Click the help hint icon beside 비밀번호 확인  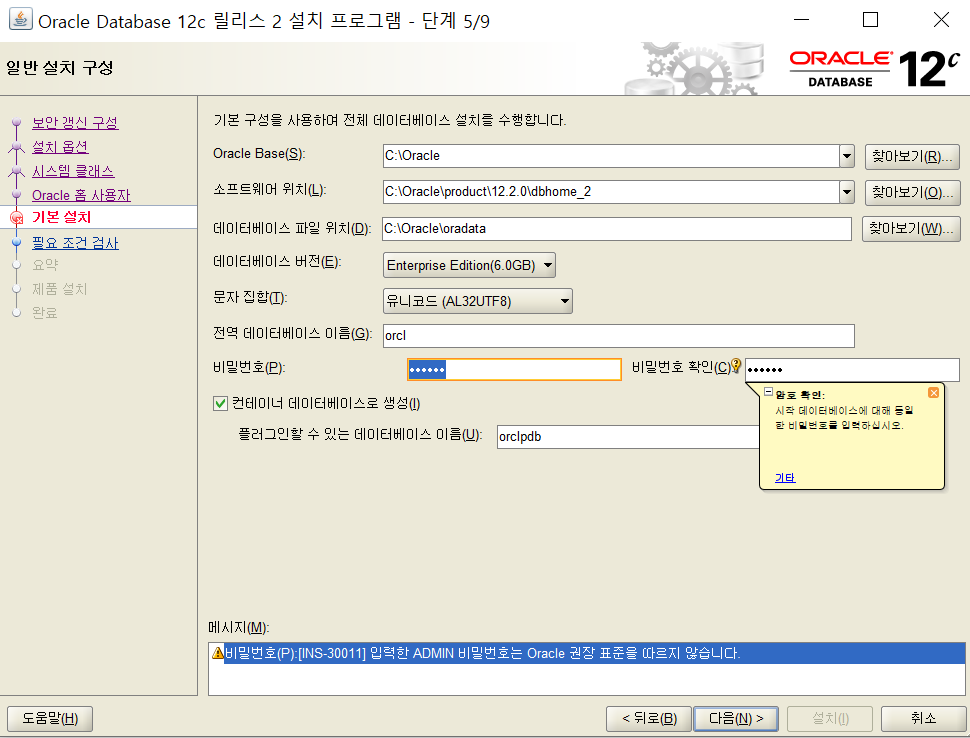point(736,366)
